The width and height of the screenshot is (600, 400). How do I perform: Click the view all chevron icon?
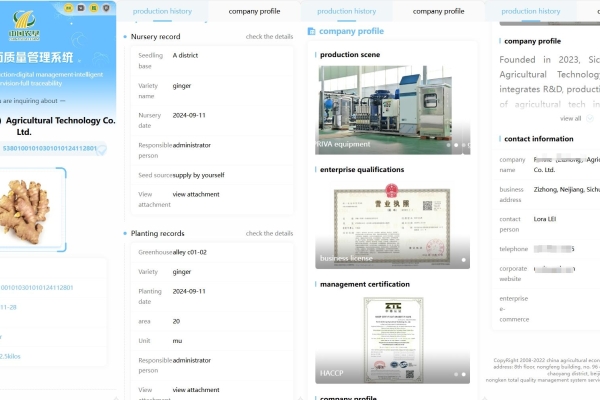coord(590,119)
